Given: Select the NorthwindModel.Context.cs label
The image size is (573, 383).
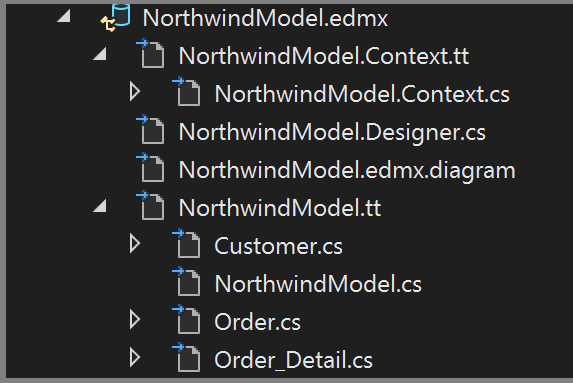Looking at the screenshot, I should coord(362,94).
